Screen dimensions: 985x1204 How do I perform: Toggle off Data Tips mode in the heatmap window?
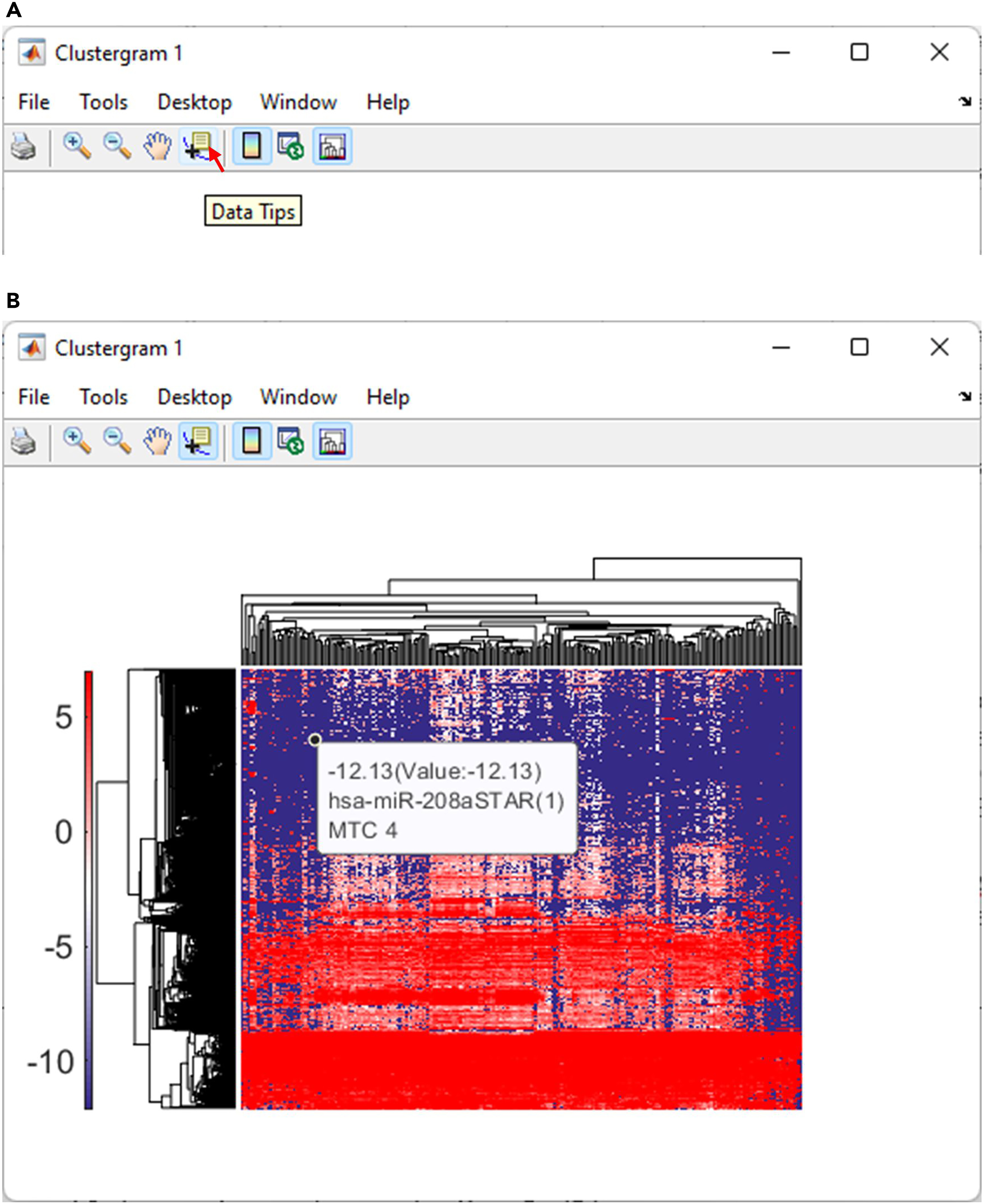pyautogui.click(x=198, y=441)
